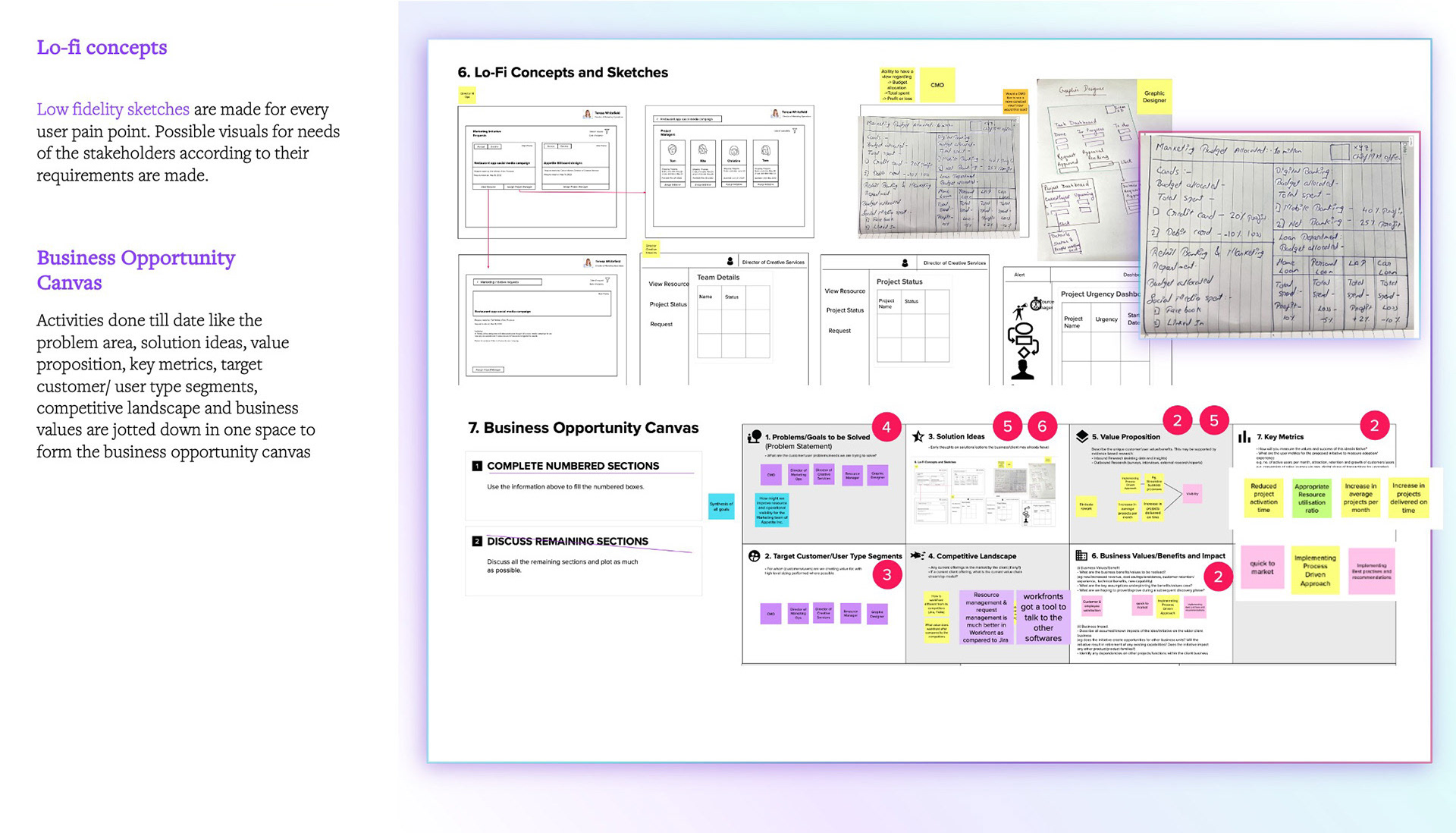Click the red badge numbered 4
This screenshot has height=833, width=1456.
click(886, 427)
